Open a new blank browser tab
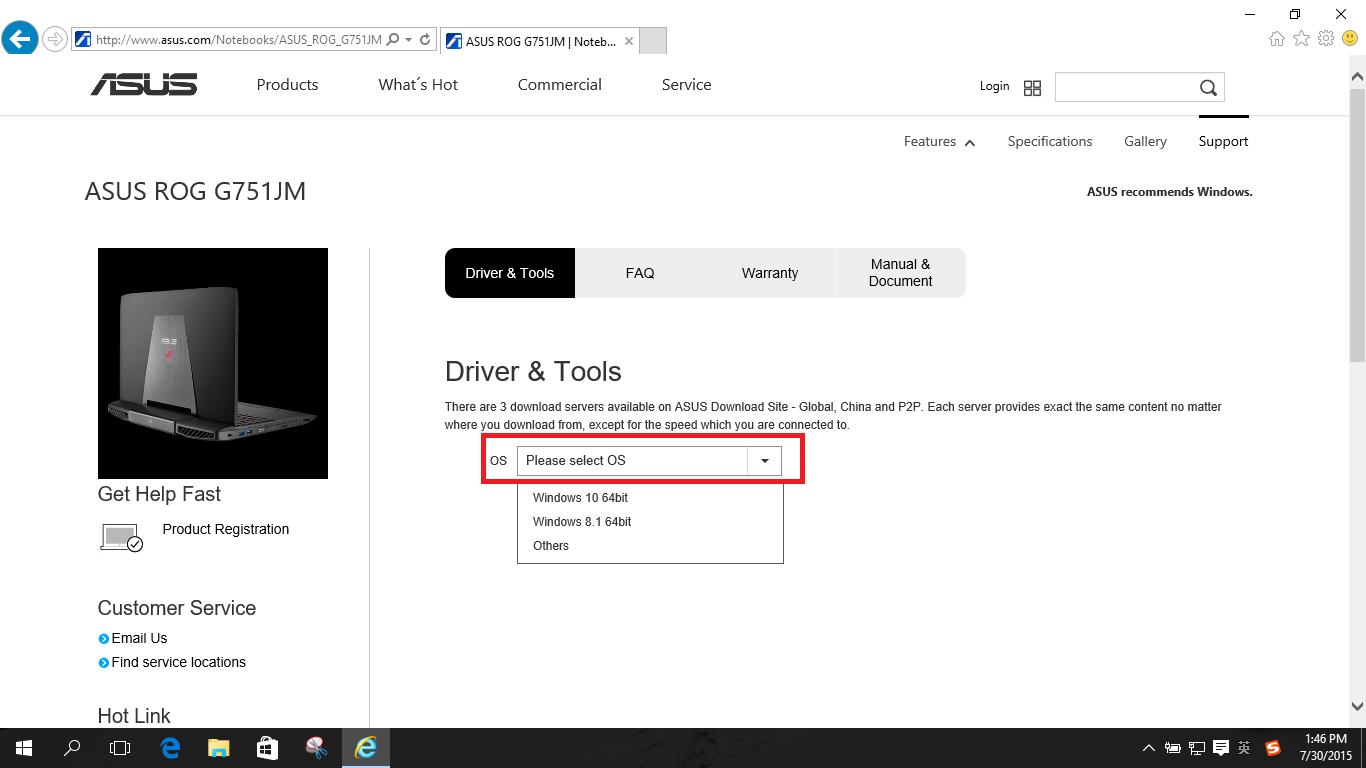Screen dimensions: 1366x768 (652, 41)
